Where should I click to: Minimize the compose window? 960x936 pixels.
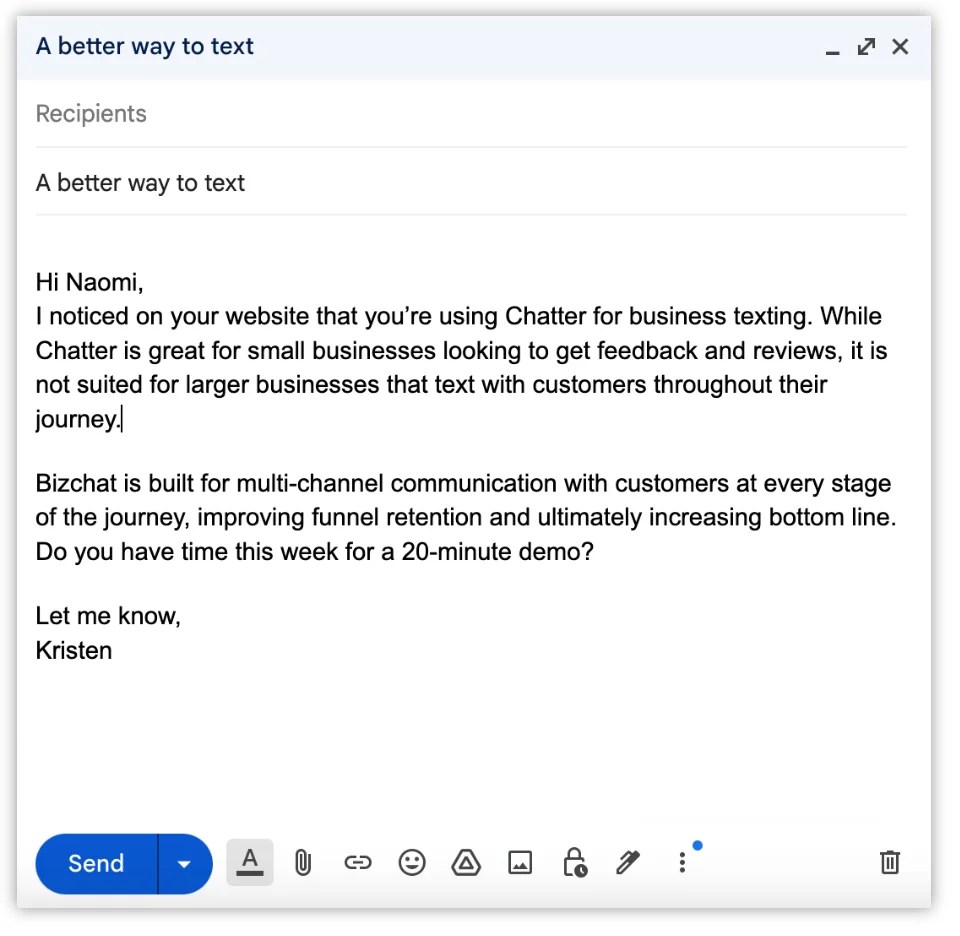click(x=832, y=48)
